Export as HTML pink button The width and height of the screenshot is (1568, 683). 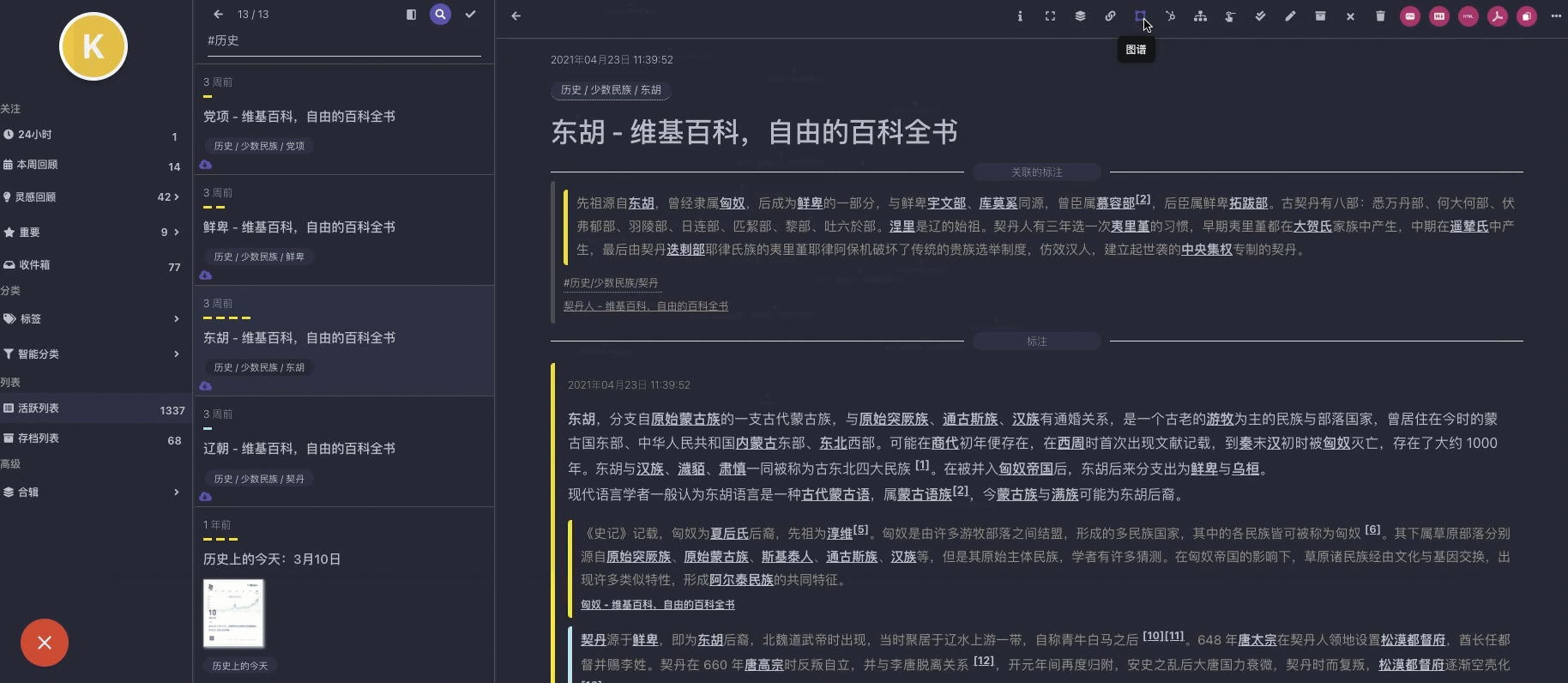tap(1468, 16)
